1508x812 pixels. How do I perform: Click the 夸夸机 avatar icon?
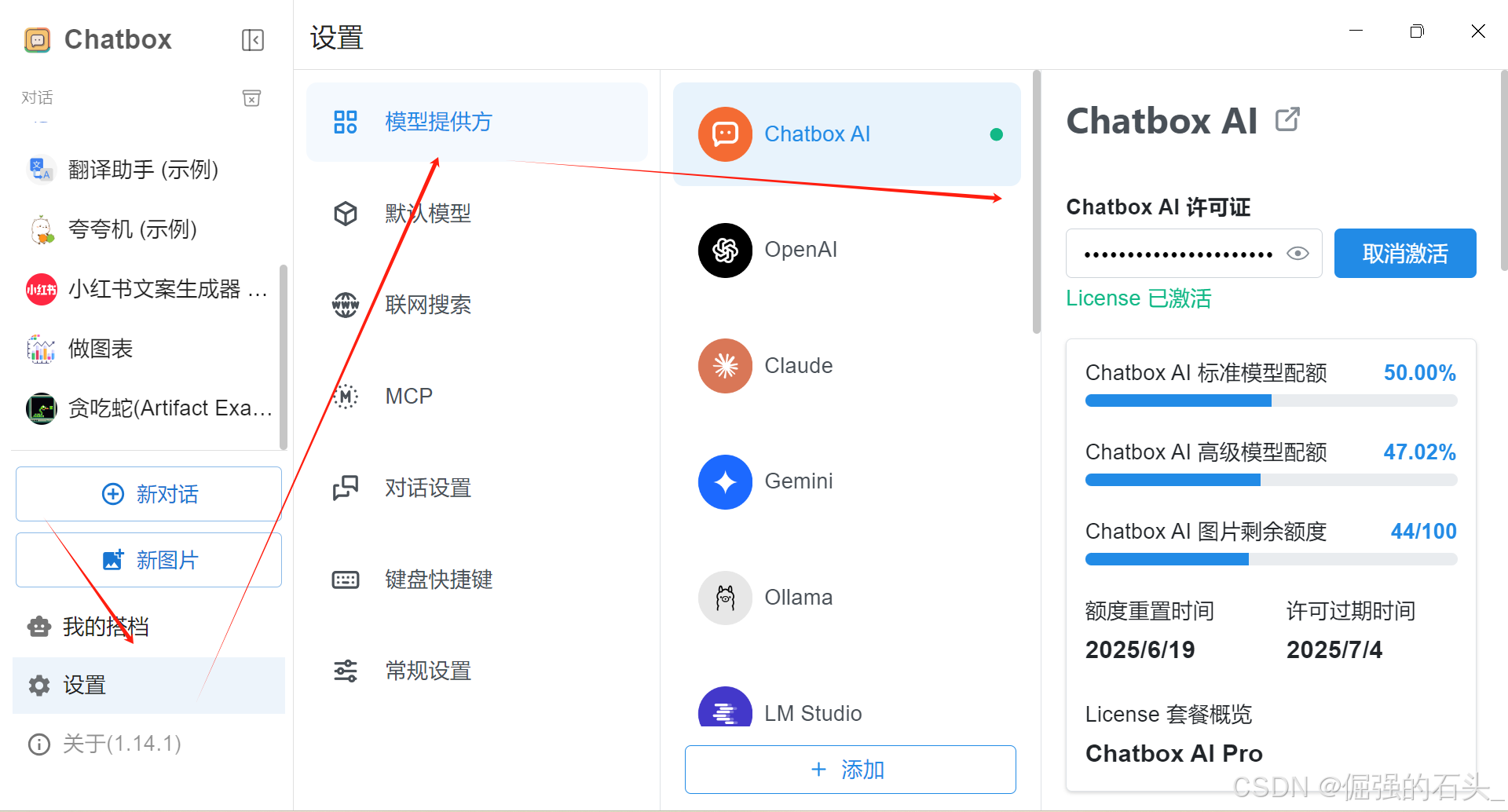coord(41,229)
